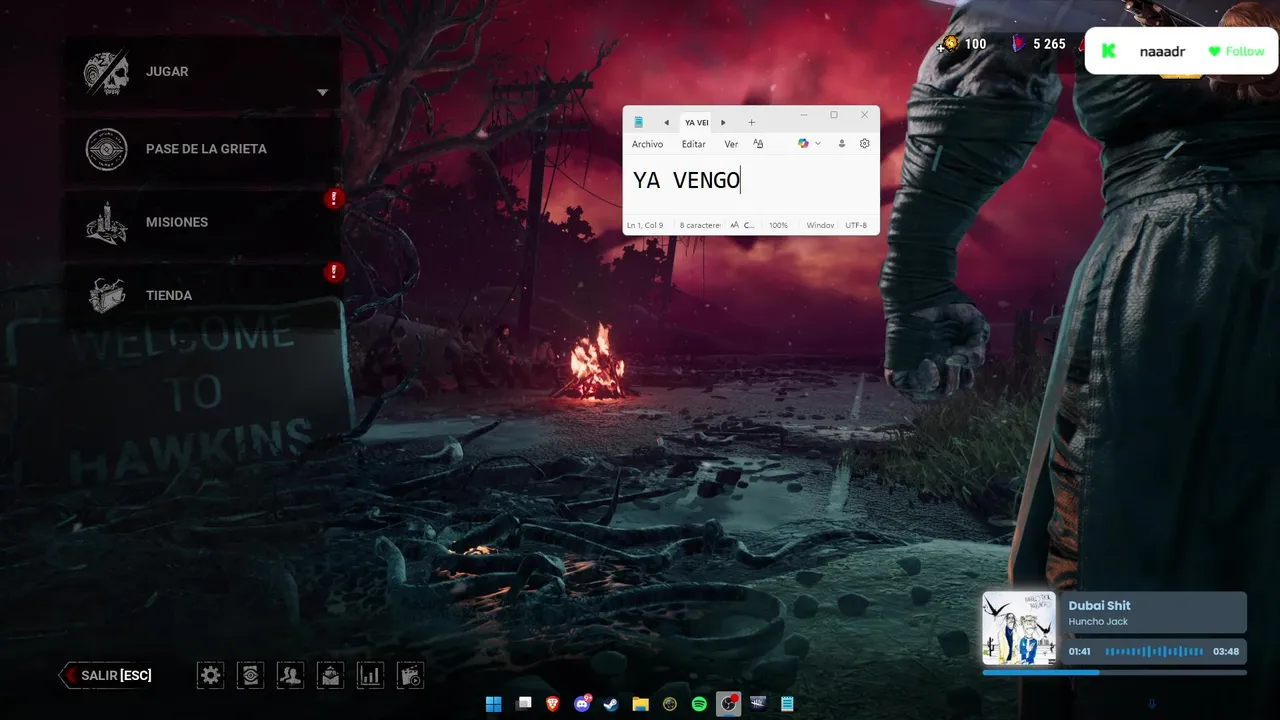Click the 100% zoom status entry
The height and width of the screenshot is (720, 1280).
[778, 226]
